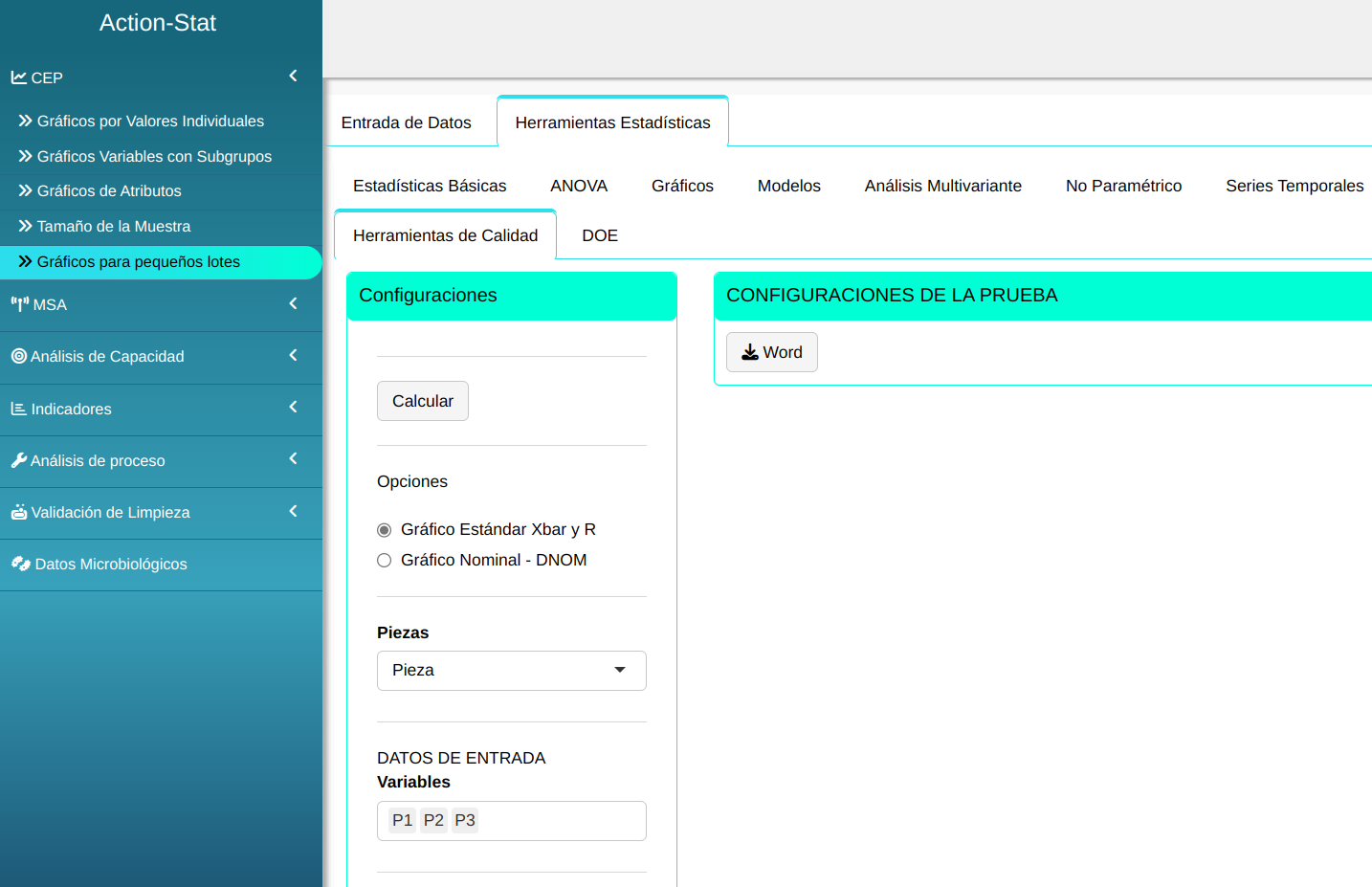Screen dimensions: 1372x887
Task: Collapse the CEP menu chevron
Action: pos(293,76)
